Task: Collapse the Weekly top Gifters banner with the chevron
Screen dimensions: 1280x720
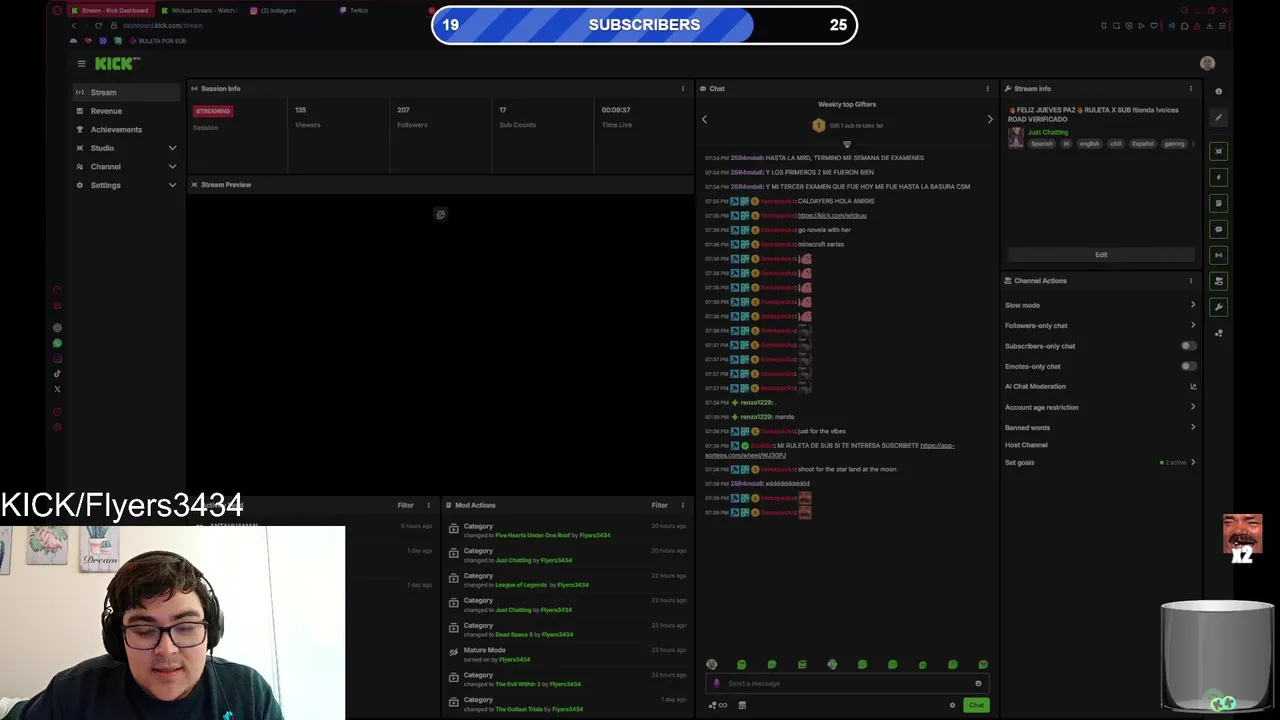Action: (x=847, y=144)
